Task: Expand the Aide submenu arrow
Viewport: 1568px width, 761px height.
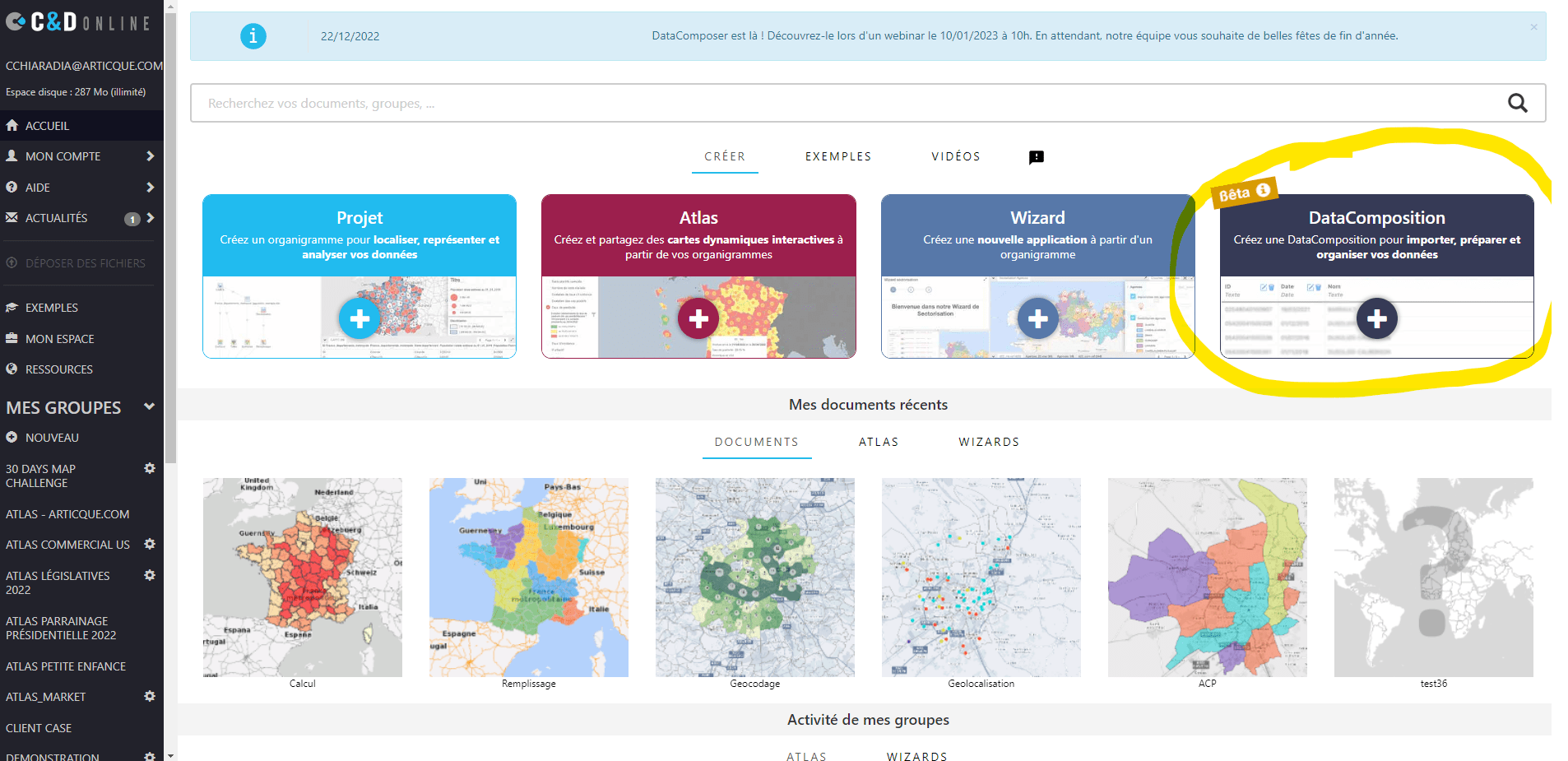Action: [150, 187]
